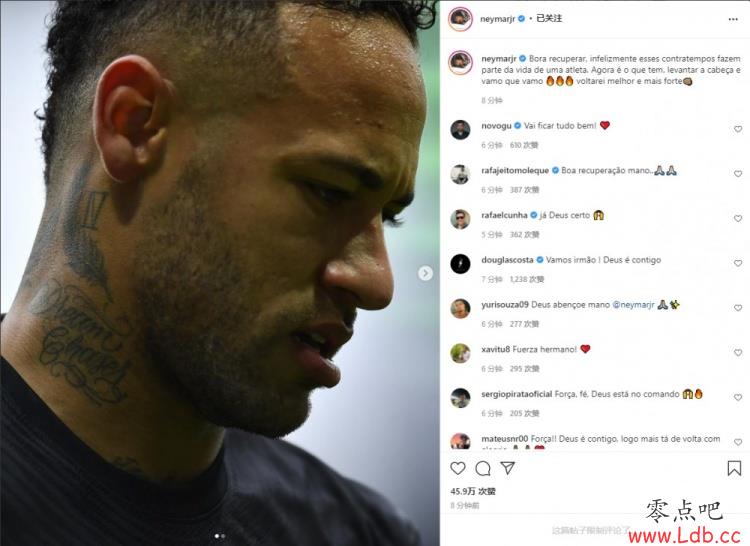Open the @neymarjr mention in yurisouza09's comment
The image size is (750, 546).
633,305
